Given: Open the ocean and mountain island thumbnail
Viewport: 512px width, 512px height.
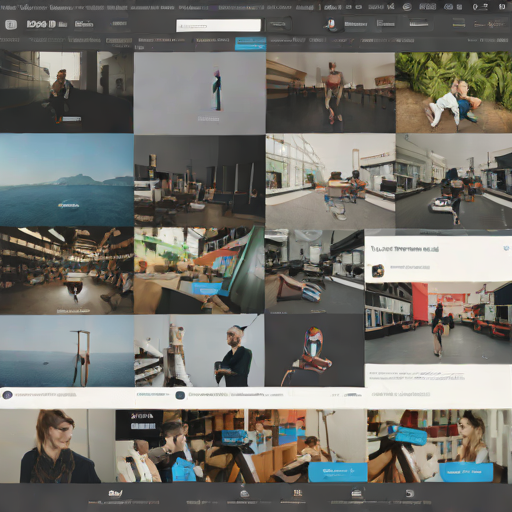Looking at the screenshot, I should click(66, 180).
